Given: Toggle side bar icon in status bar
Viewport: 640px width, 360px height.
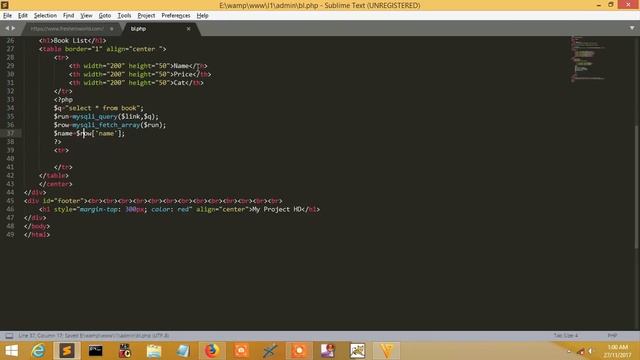Looking at the screenshot, I should click(x=9, y=336).
